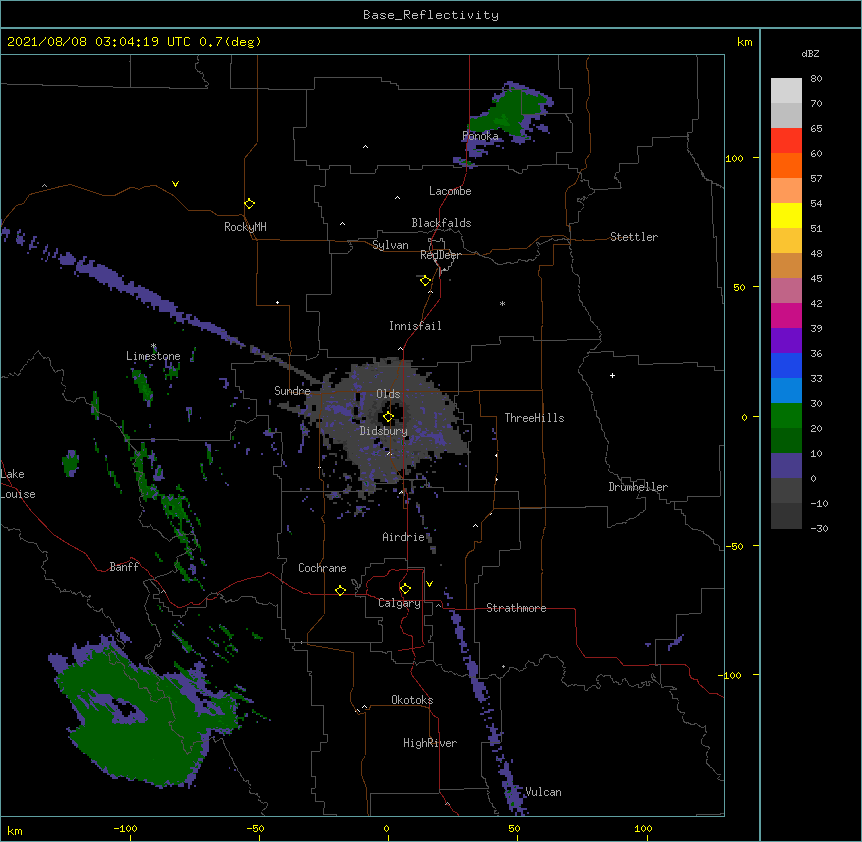Image resolution: width=862 pixels, height=842 pixels.
Task: Click the yellow diamond marker above RockyMH
Action: tap(249, 204)
